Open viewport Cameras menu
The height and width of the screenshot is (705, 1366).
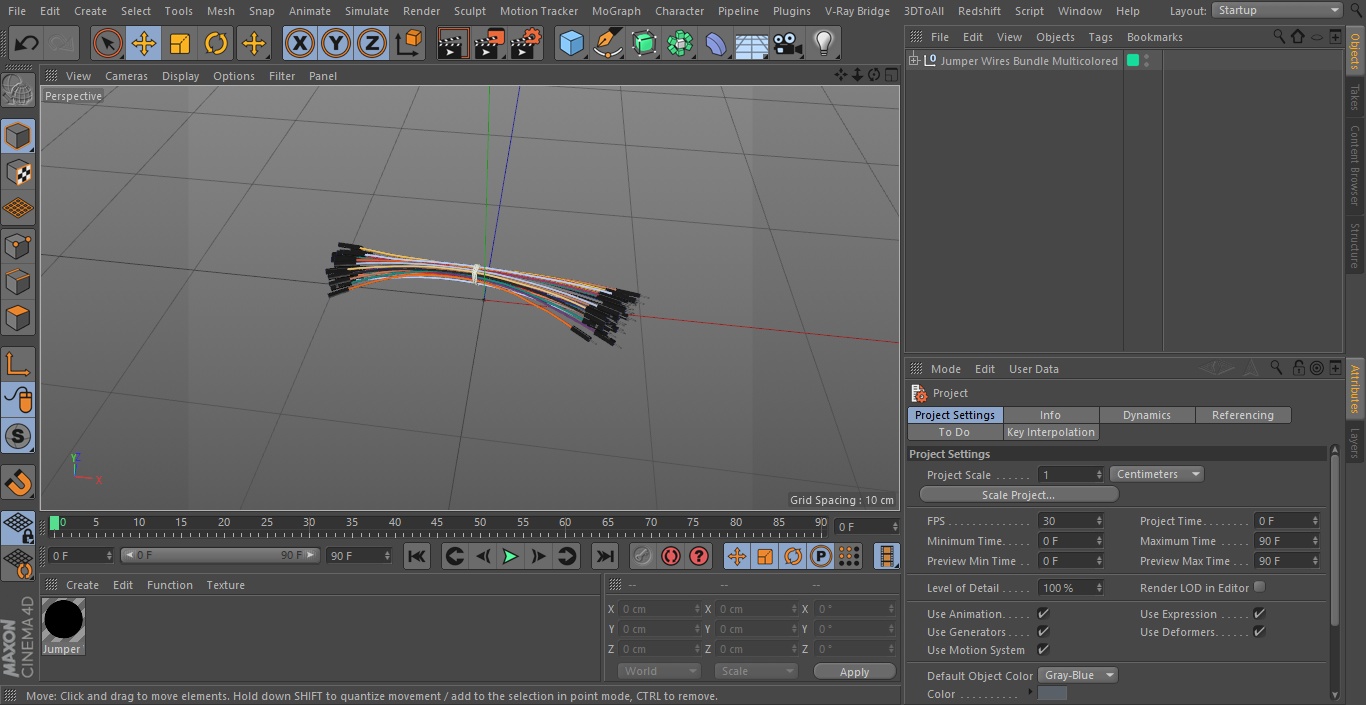click(x=126, y=76)
